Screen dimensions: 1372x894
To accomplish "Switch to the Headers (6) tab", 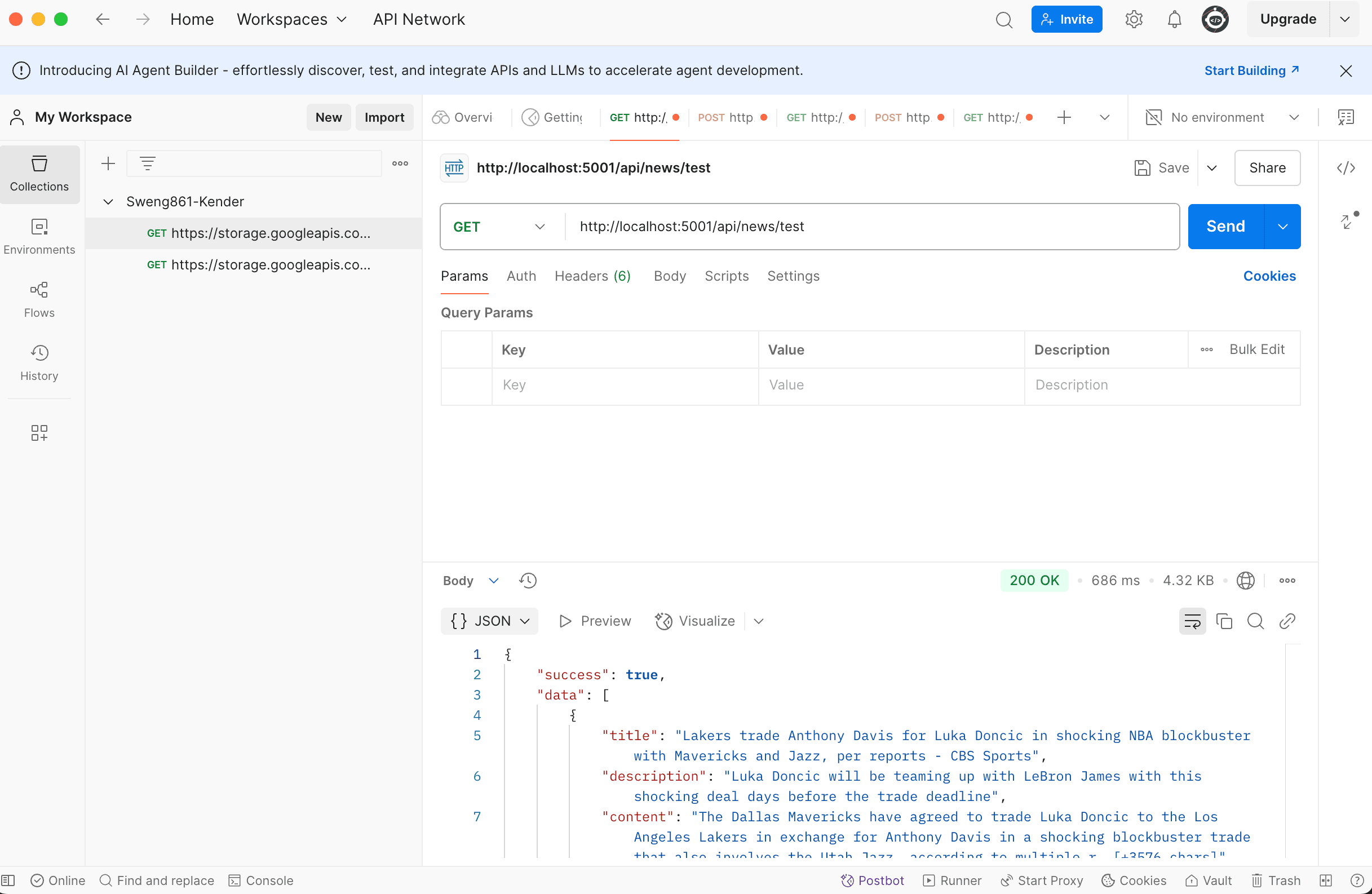I will (x=592, y=276).
